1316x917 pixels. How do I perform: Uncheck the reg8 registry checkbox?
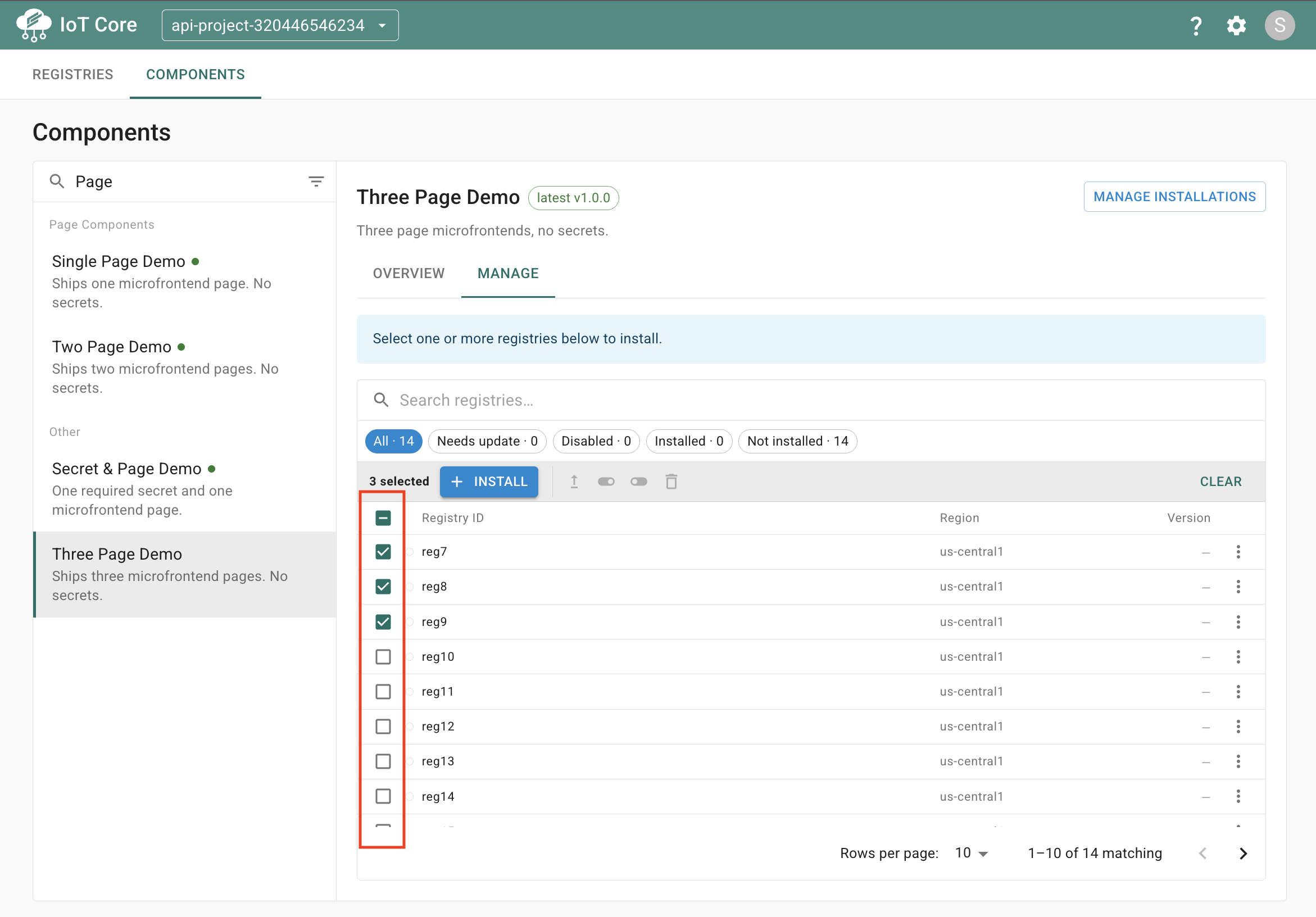tap(383, 587)
